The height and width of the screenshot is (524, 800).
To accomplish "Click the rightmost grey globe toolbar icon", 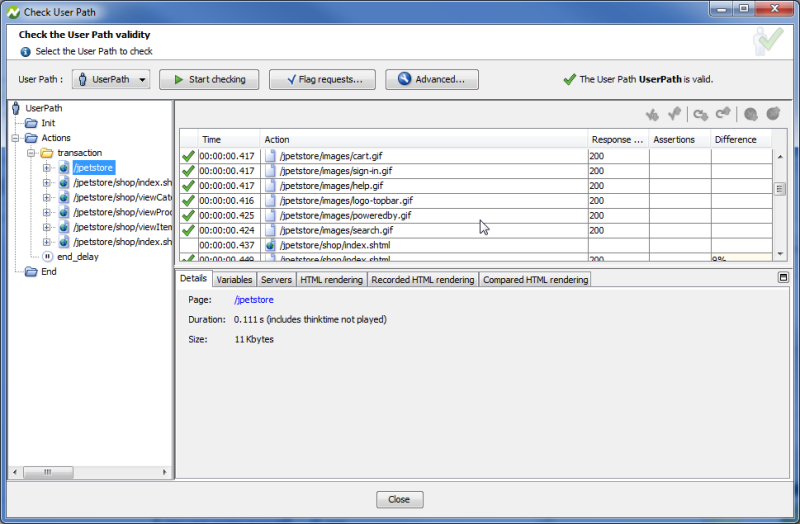I will point(773,115).
